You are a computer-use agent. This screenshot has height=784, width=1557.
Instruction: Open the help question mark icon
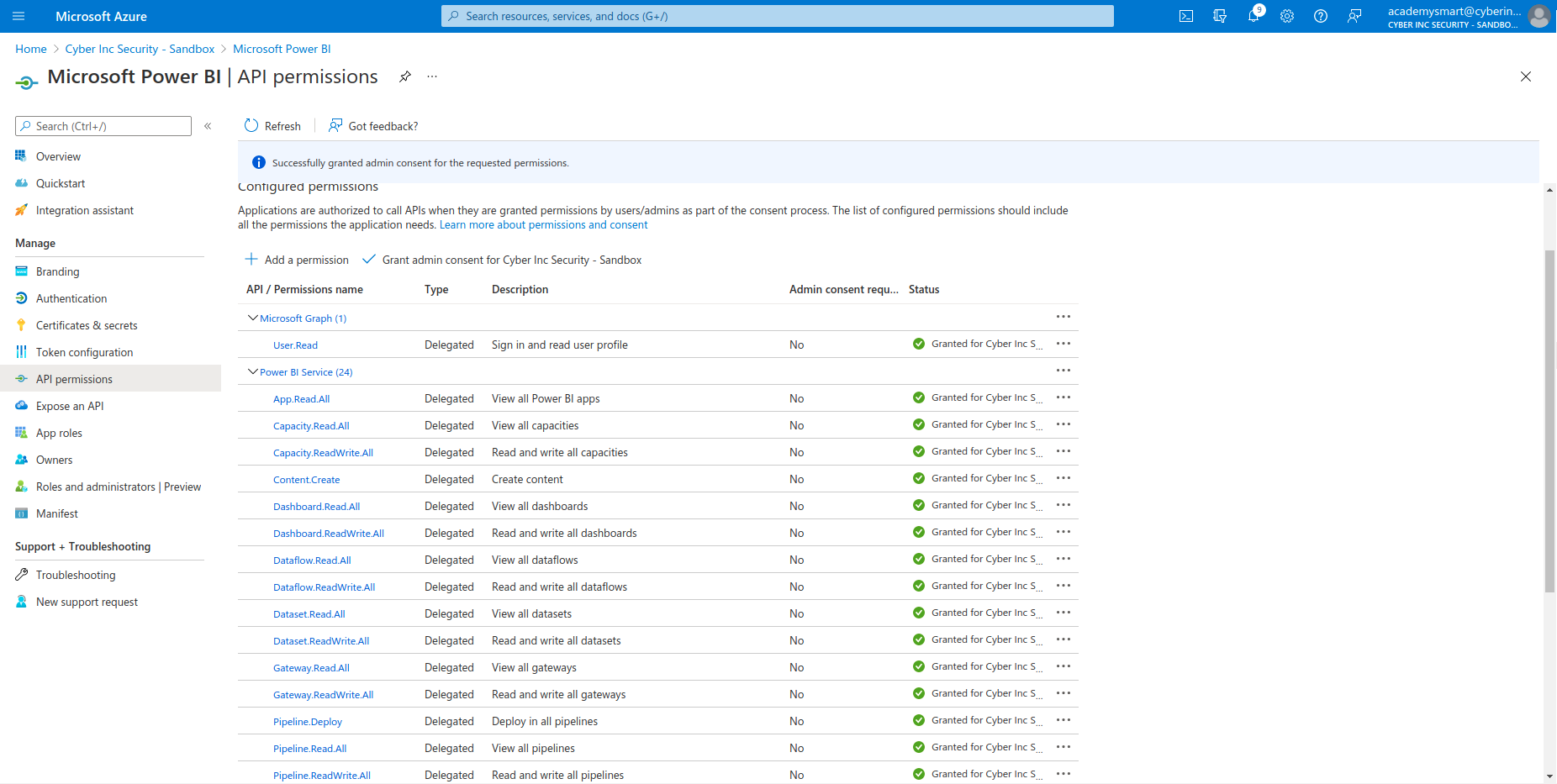point(1321,16)
